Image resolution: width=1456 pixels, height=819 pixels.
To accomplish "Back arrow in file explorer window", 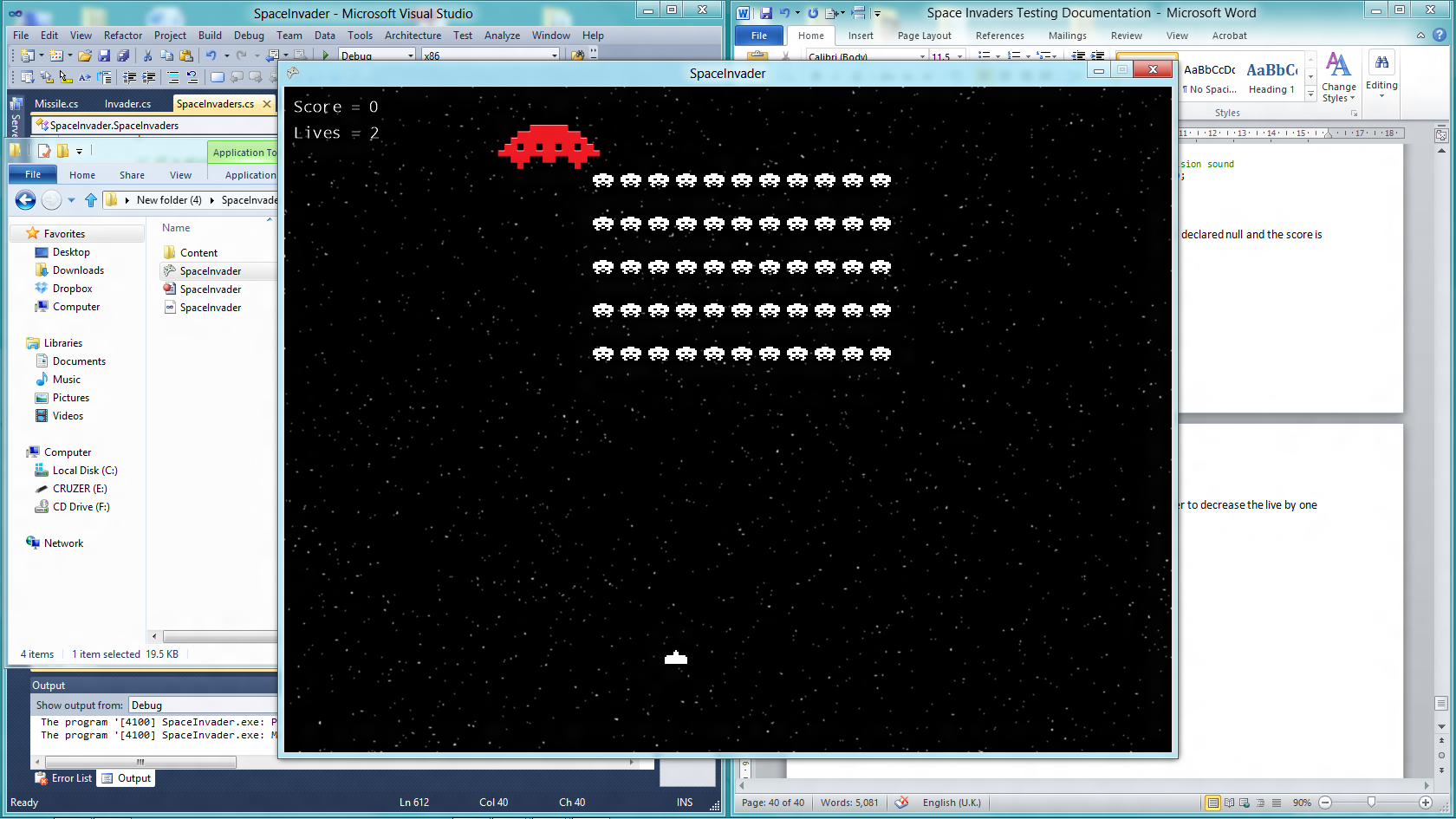I will 26,200.
